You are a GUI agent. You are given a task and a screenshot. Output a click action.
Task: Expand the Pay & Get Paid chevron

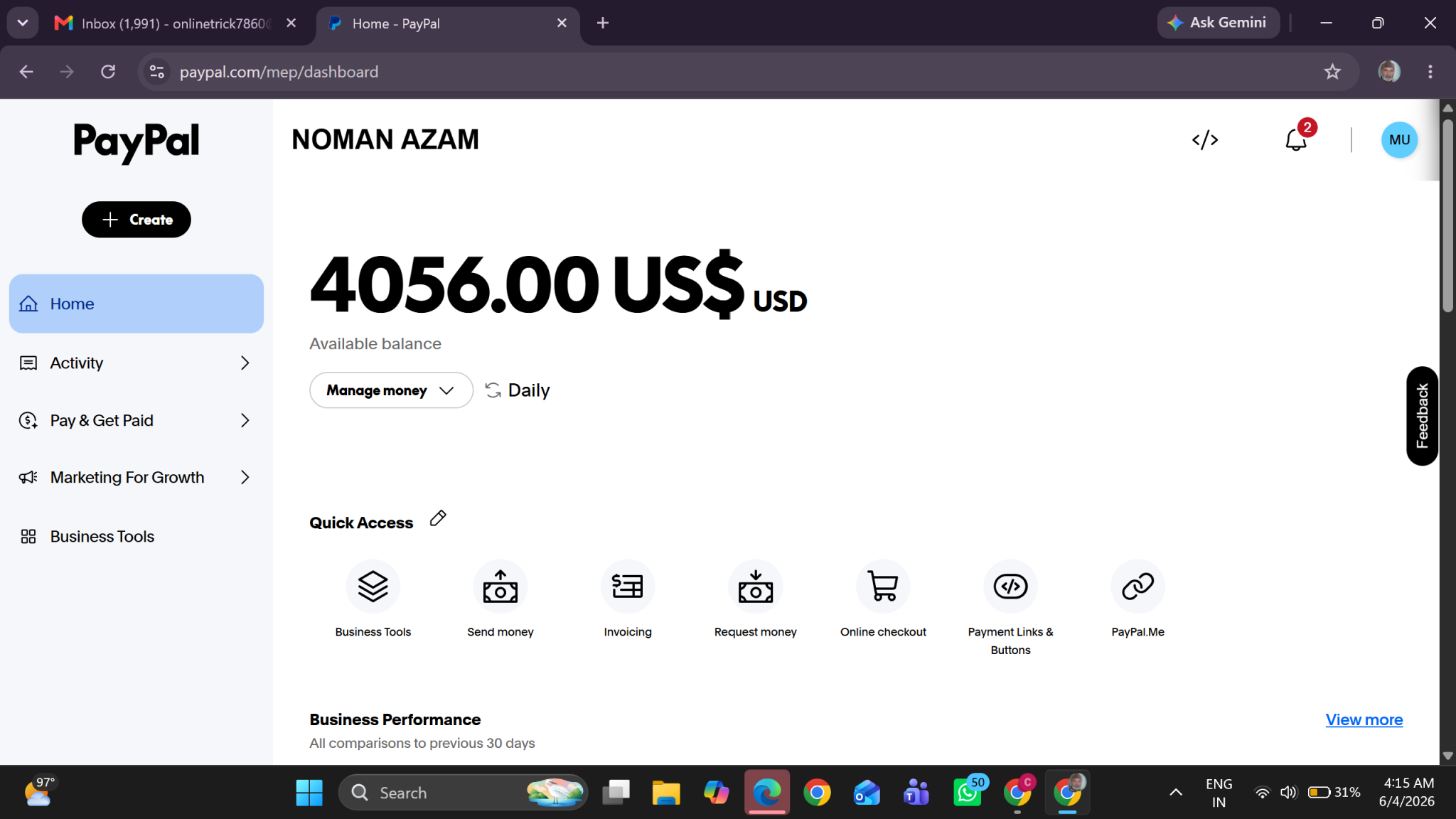[x=245, y=421]
